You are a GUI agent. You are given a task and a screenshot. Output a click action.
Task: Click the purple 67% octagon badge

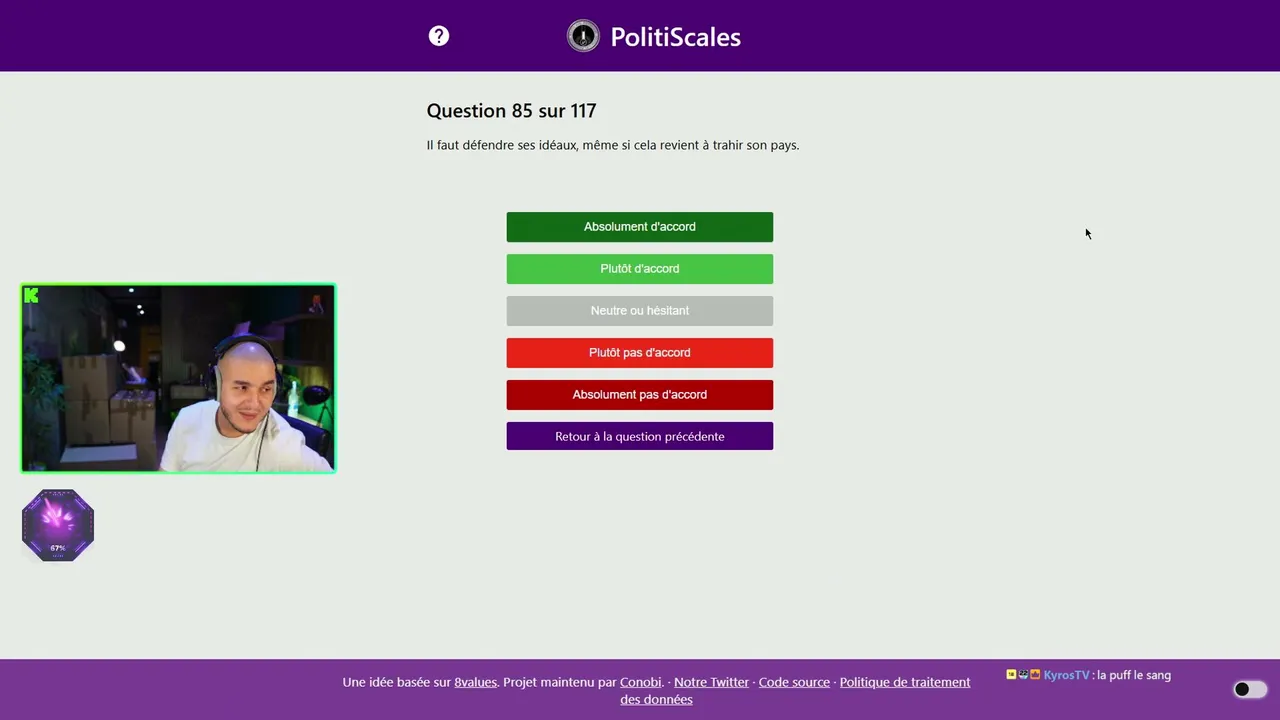58,525
